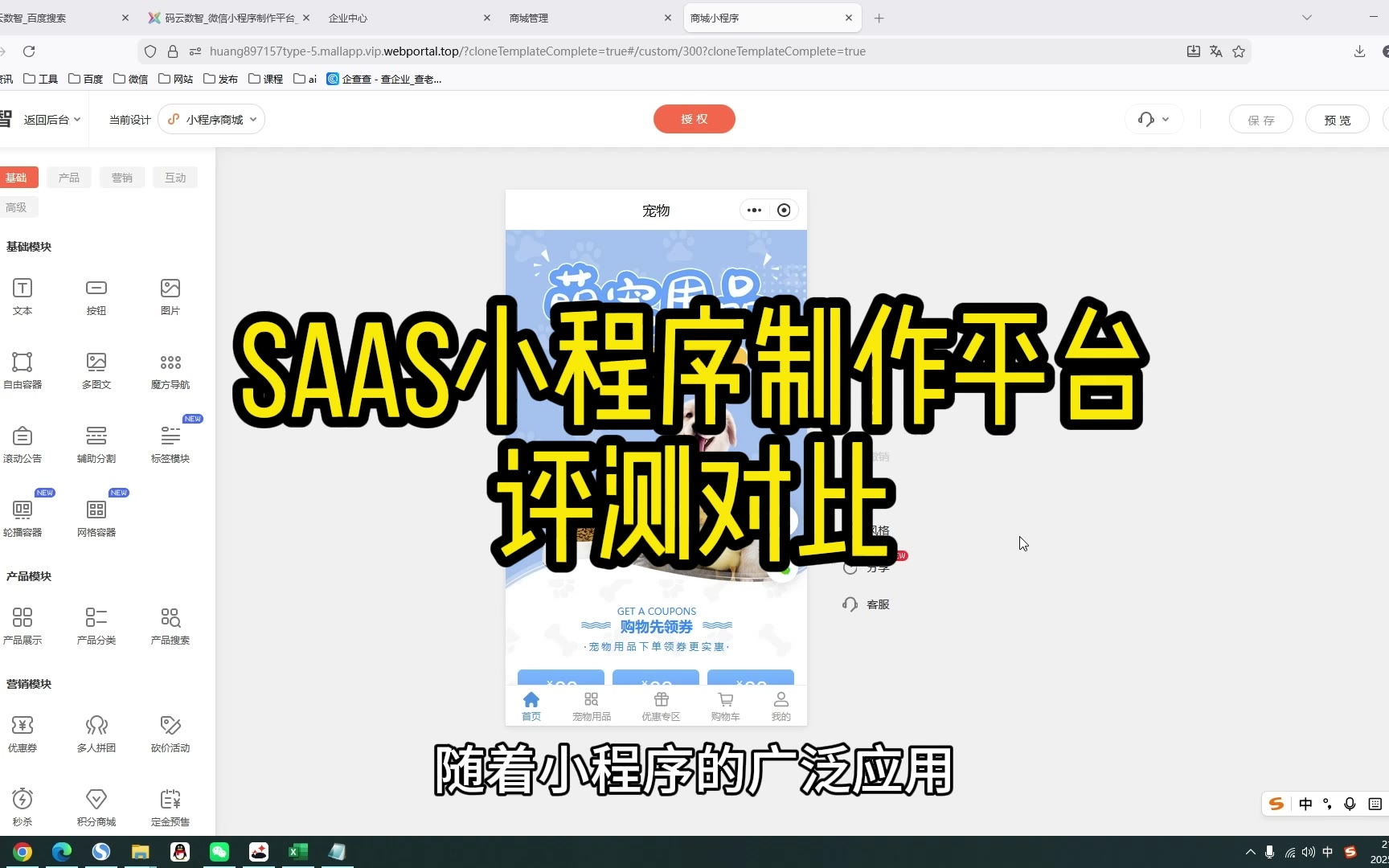Choose the 产品搜索 product search module
The image size is (1389, 868).
click(x=170, y=618)
